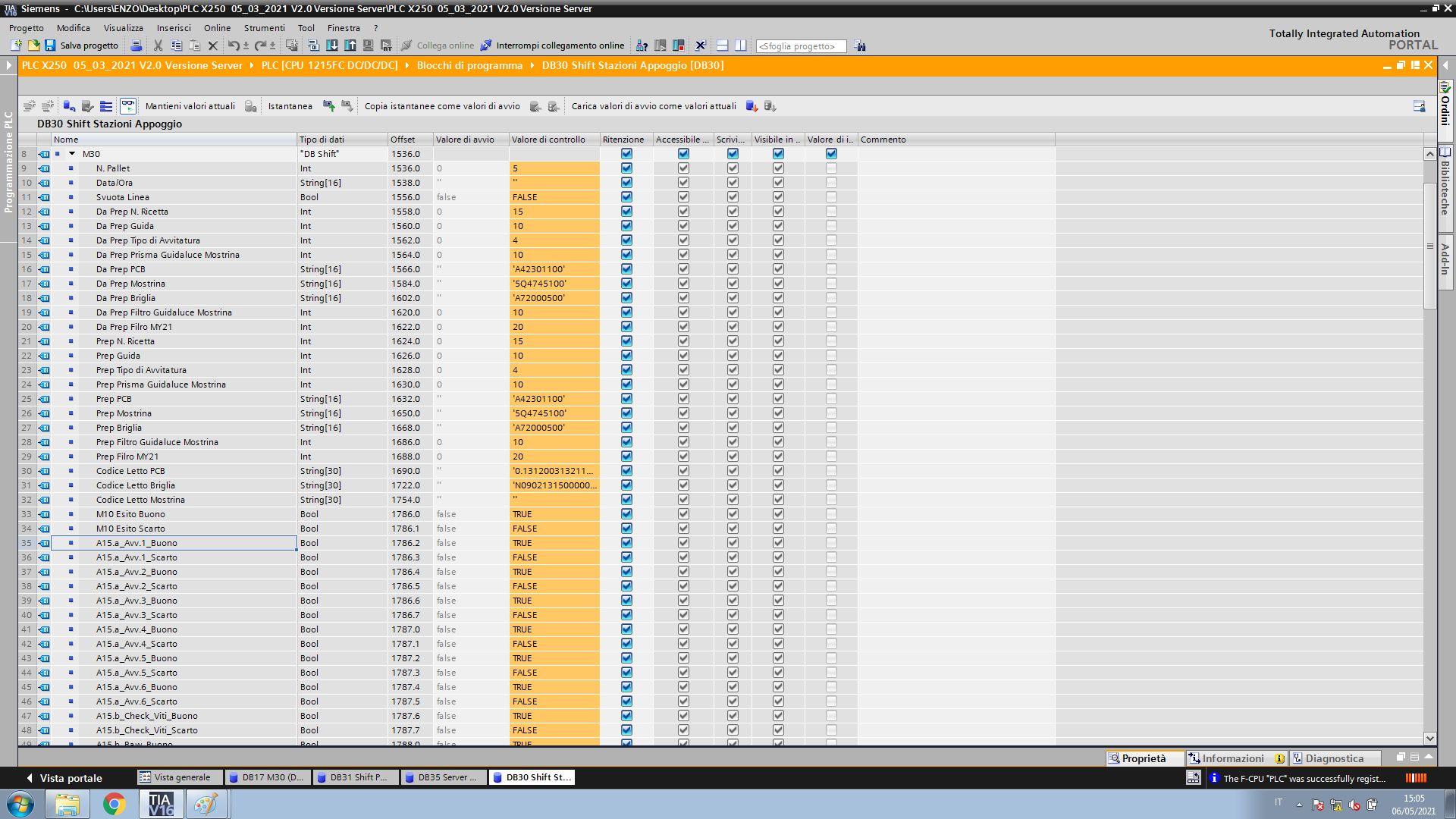
Task: Click the Sfoglia progetto search field
Action: coord(800,46)
